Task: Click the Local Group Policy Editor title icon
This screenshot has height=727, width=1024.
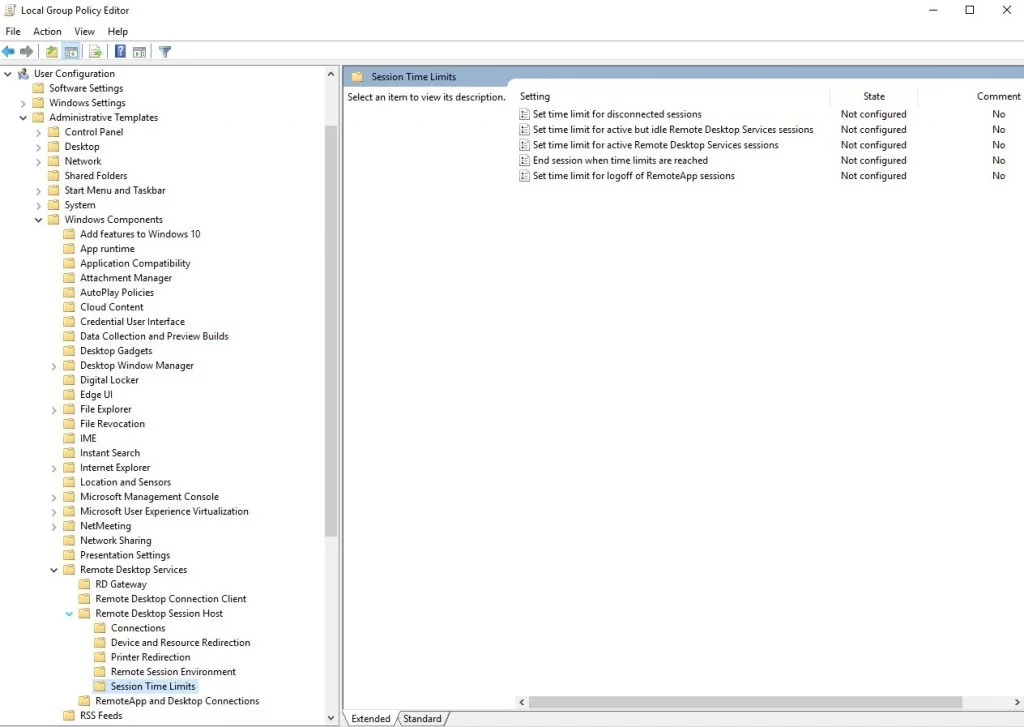Action: click(10, 10)
